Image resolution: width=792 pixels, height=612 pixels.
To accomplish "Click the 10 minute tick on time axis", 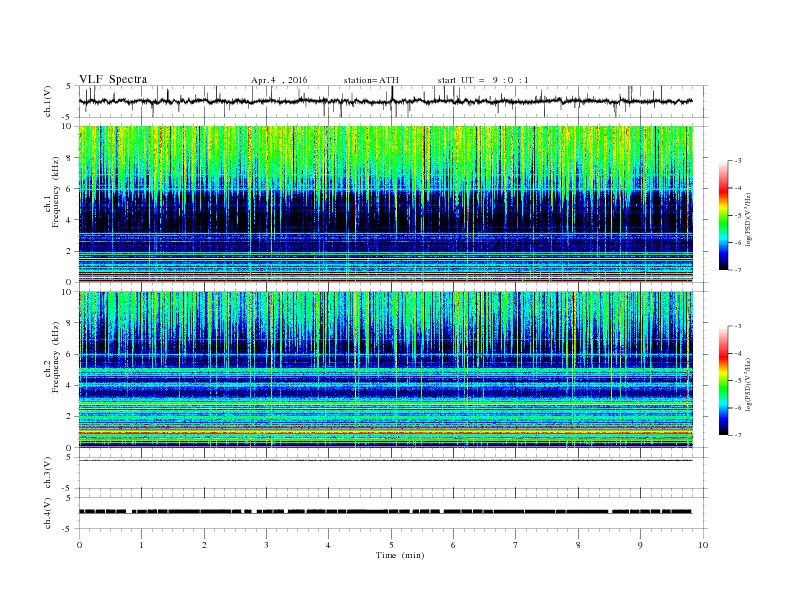I will pos(703,545).
